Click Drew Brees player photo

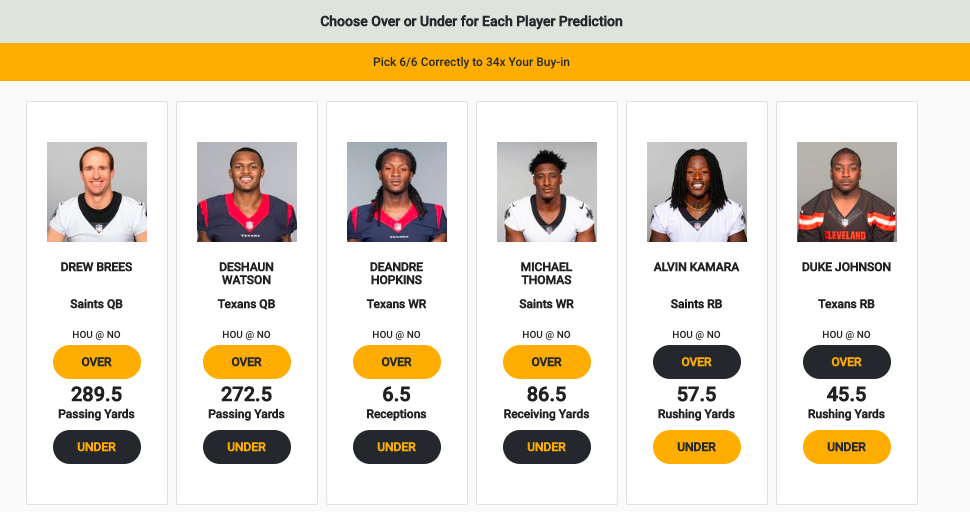[97, 192]
